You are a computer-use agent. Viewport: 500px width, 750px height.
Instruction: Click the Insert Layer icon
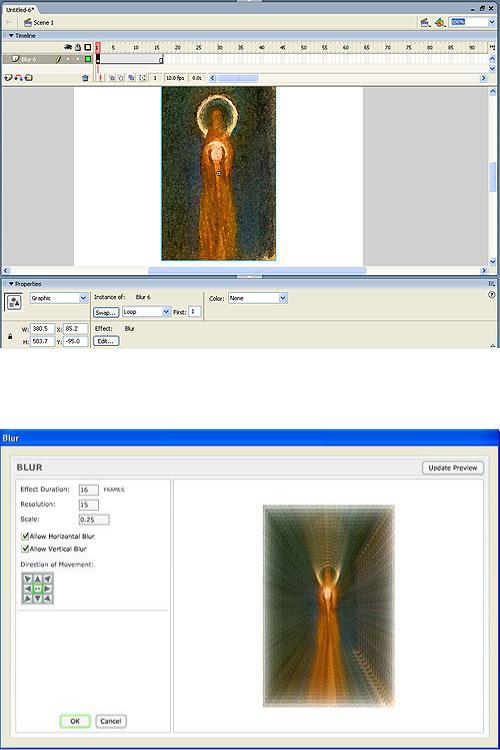(x=8, y=77)
